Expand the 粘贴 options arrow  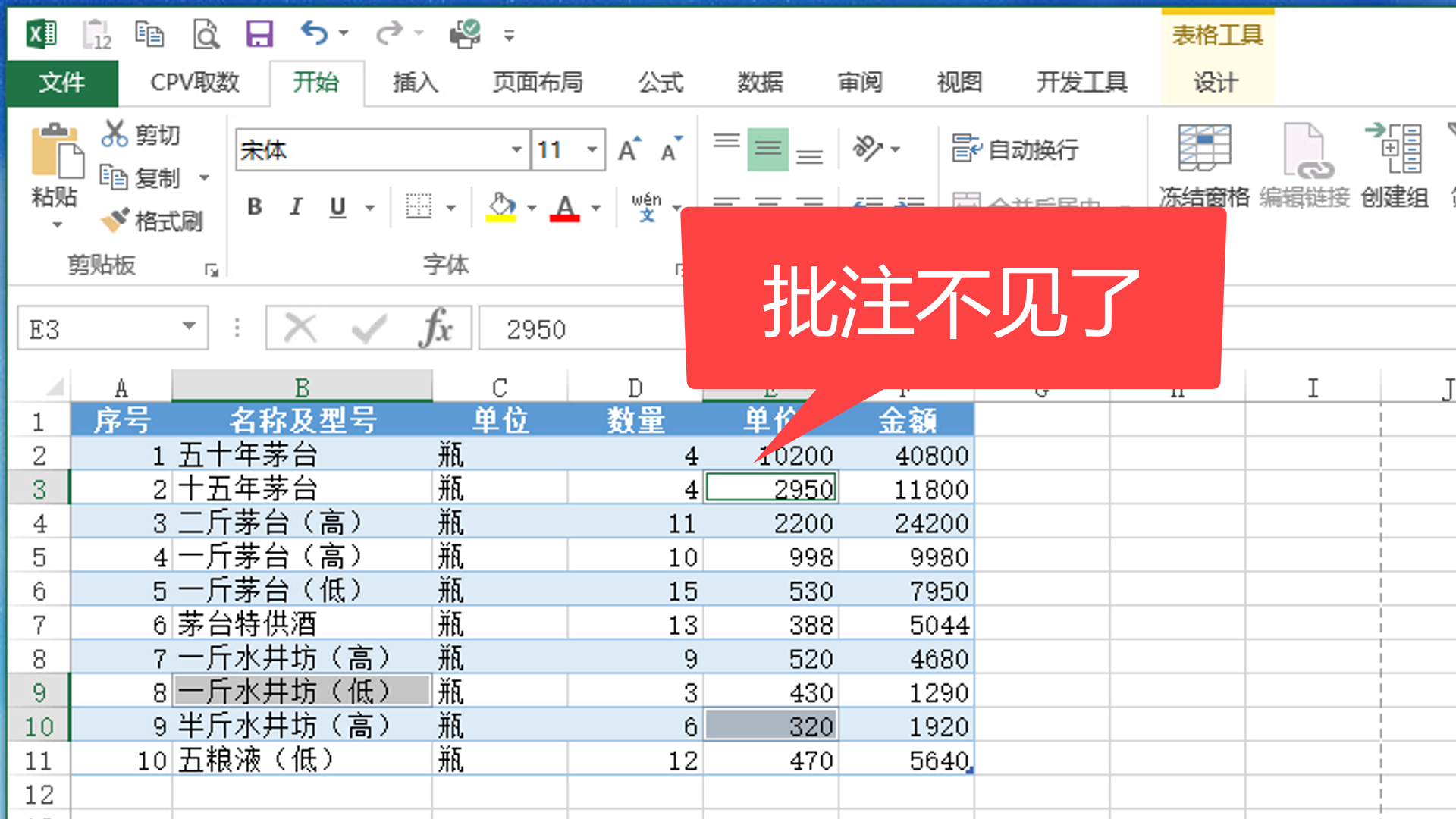click(x=57, y=225)
